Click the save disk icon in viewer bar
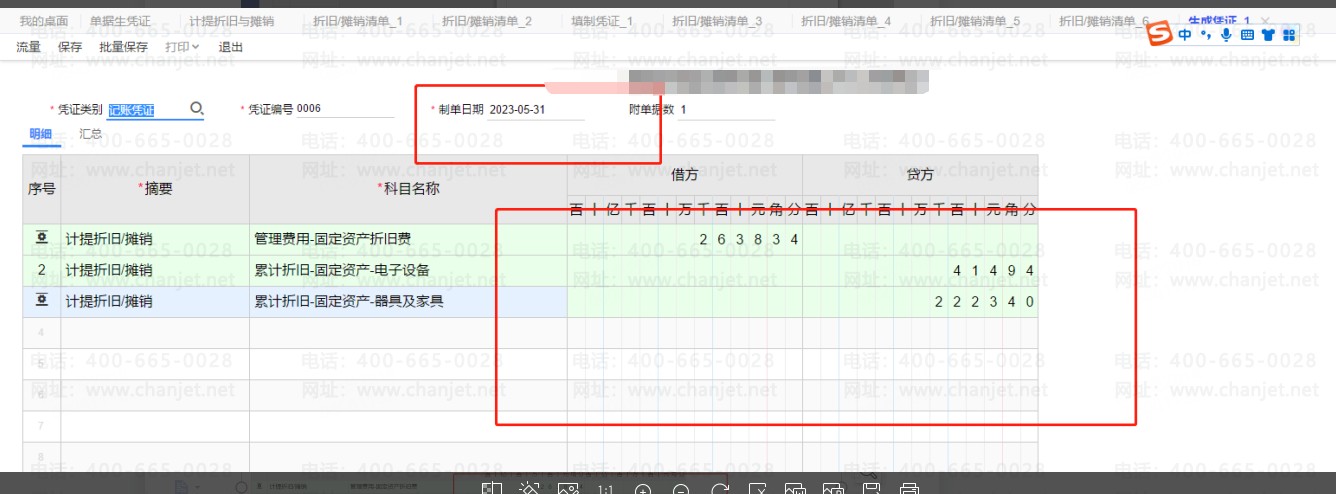 871,489
